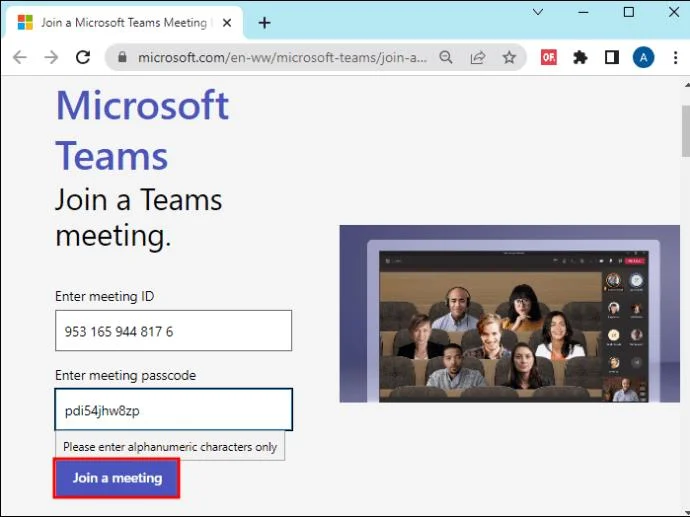Click the padlock site info icon
690x517 pixels.
pyautogui.click(x=122, y=57)
